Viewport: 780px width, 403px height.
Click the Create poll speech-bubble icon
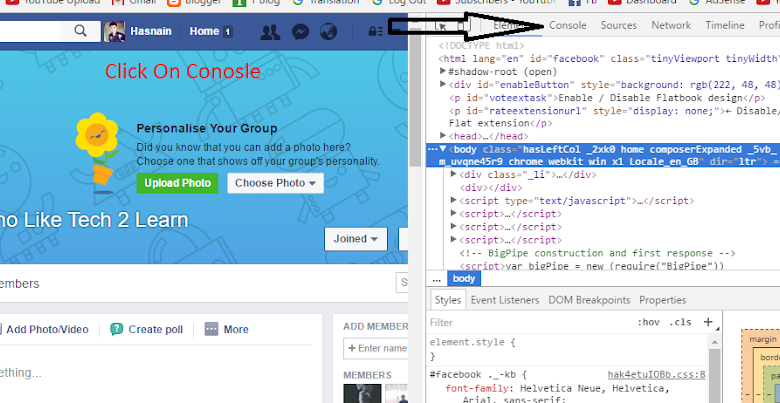[x=117, y=329]
